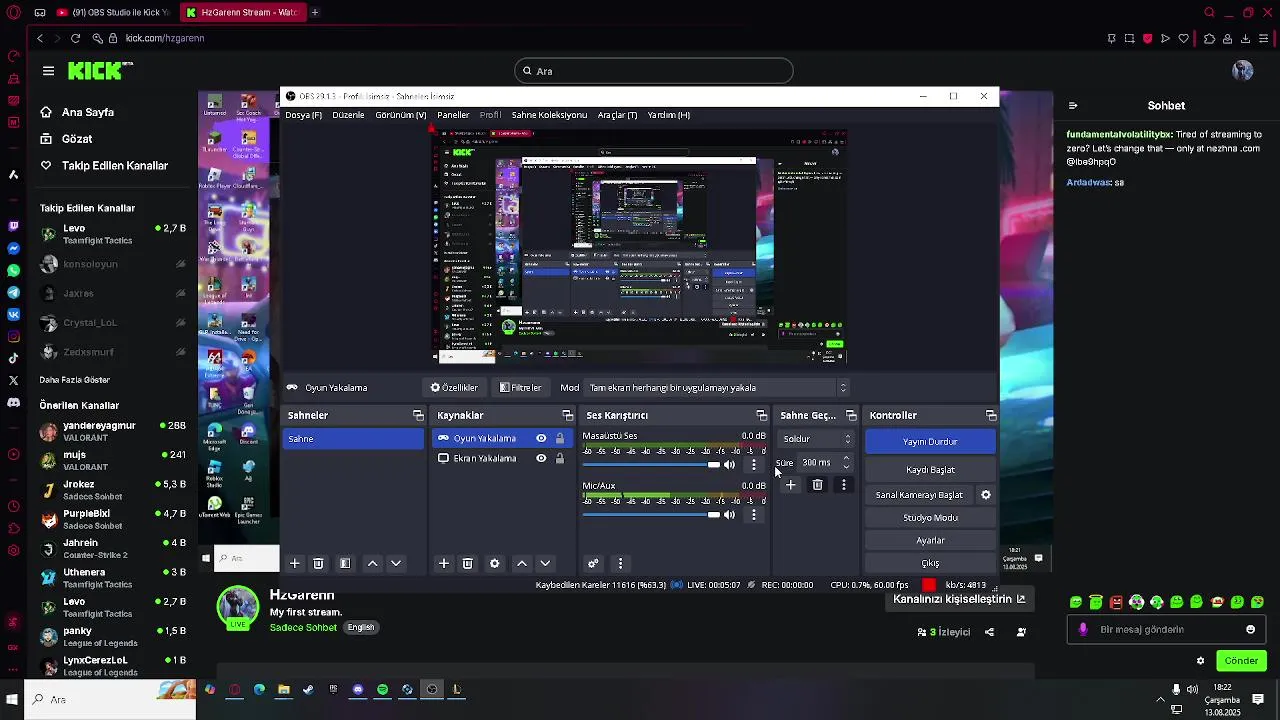Open the Düzenle menu in OBS

(x=348, y=115)
